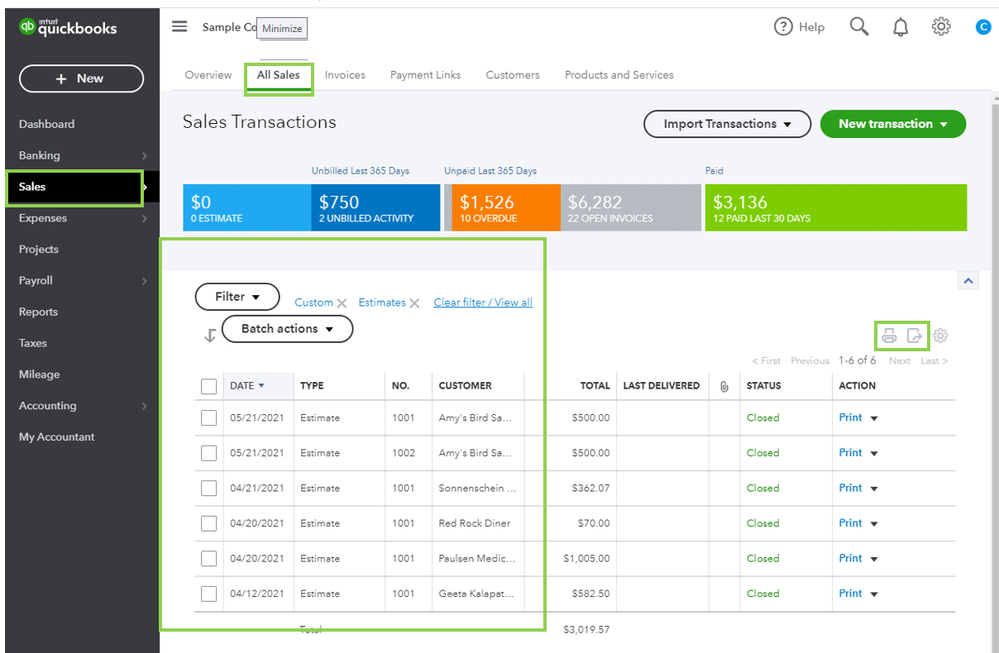Open Projects in the sidebar
Screen dimensions: 999x653
[38, 249]
